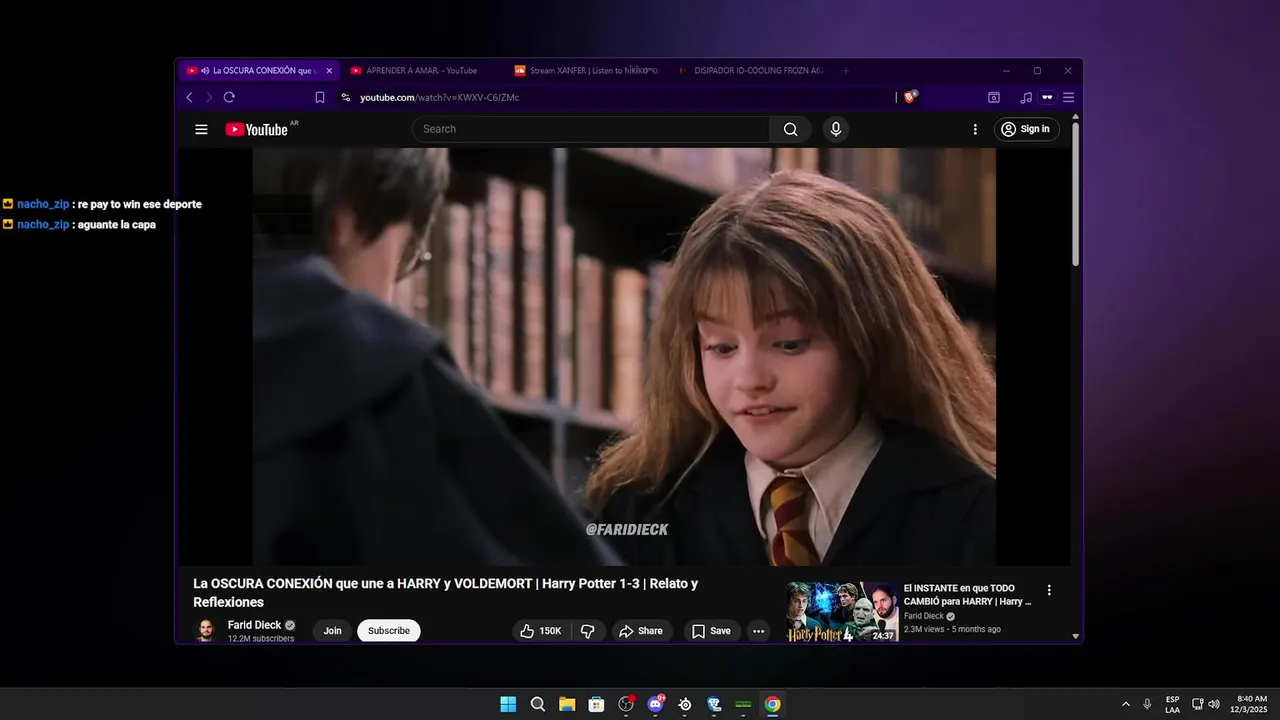Open the browser main hamburger menu
1280x720 pixels.
[x=1068, y=97]
